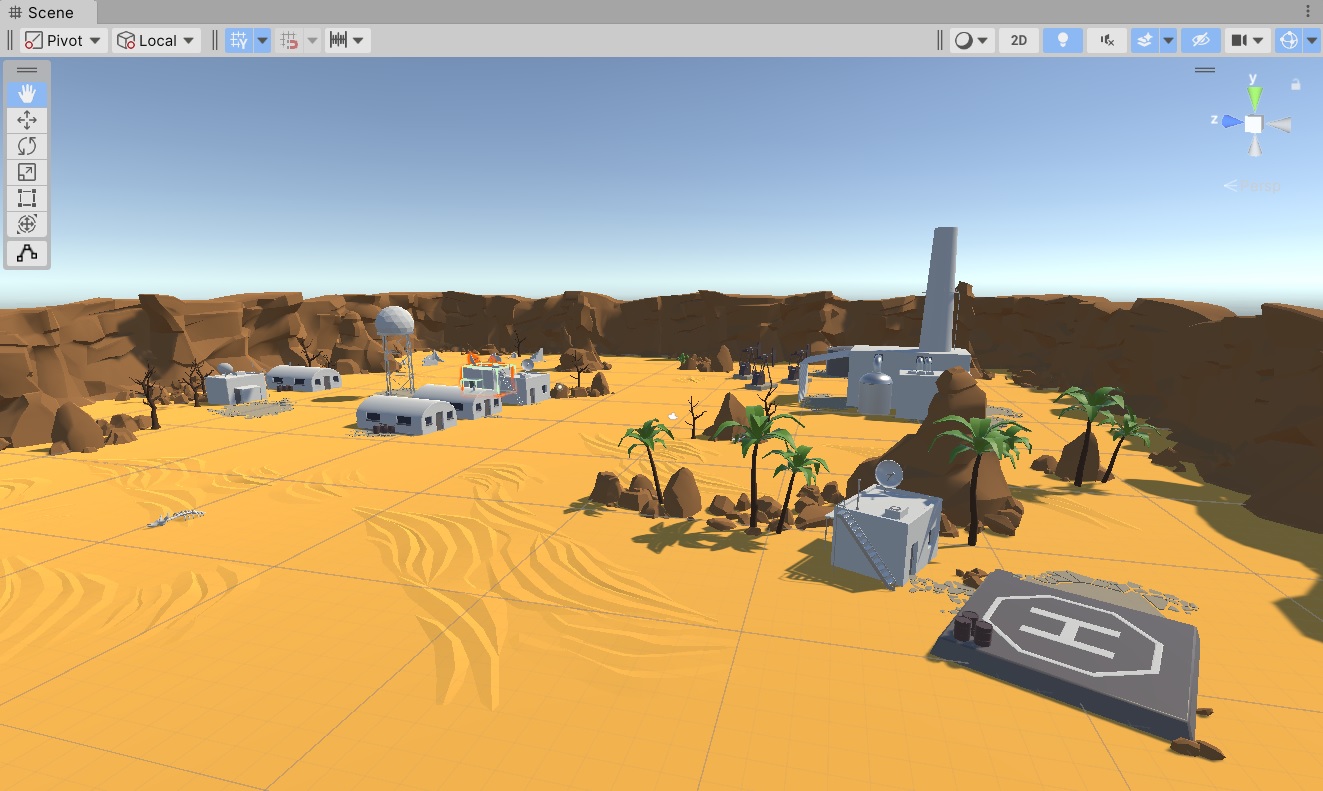Screen dimensions: 1323x791
Task: Click the gizmo center cube
Action: (x=1254, y=123)
